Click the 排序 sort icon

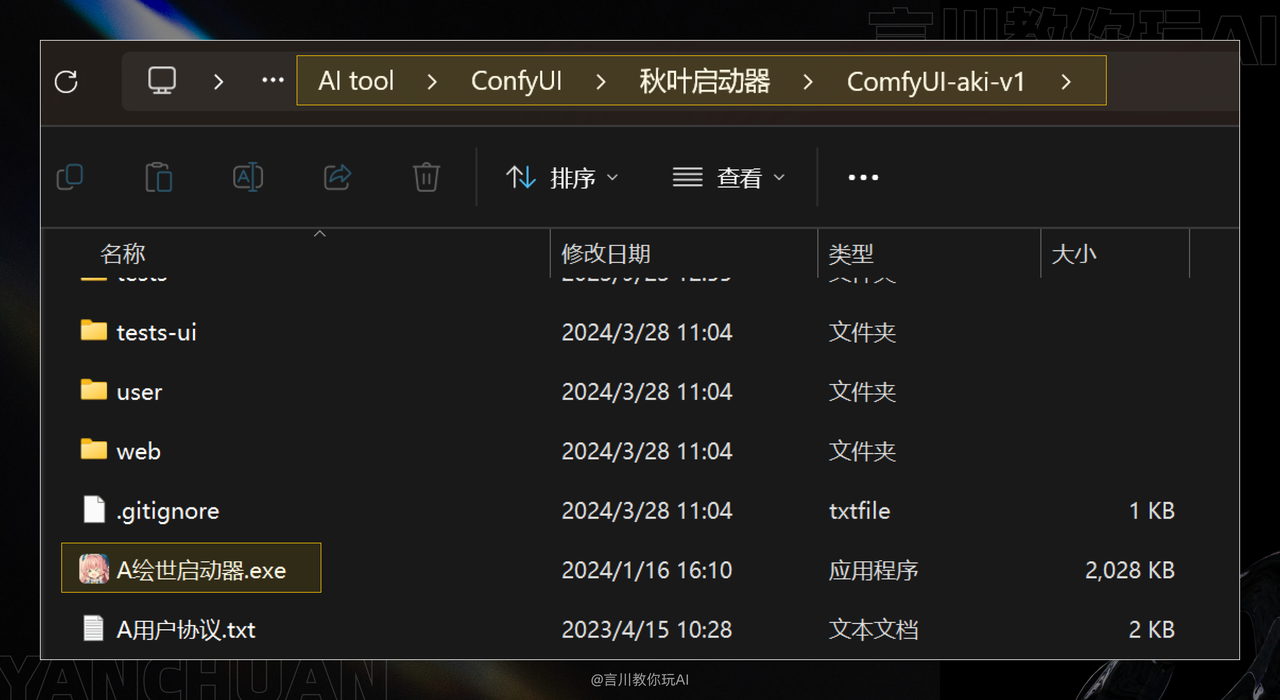(x=521, y=177)
